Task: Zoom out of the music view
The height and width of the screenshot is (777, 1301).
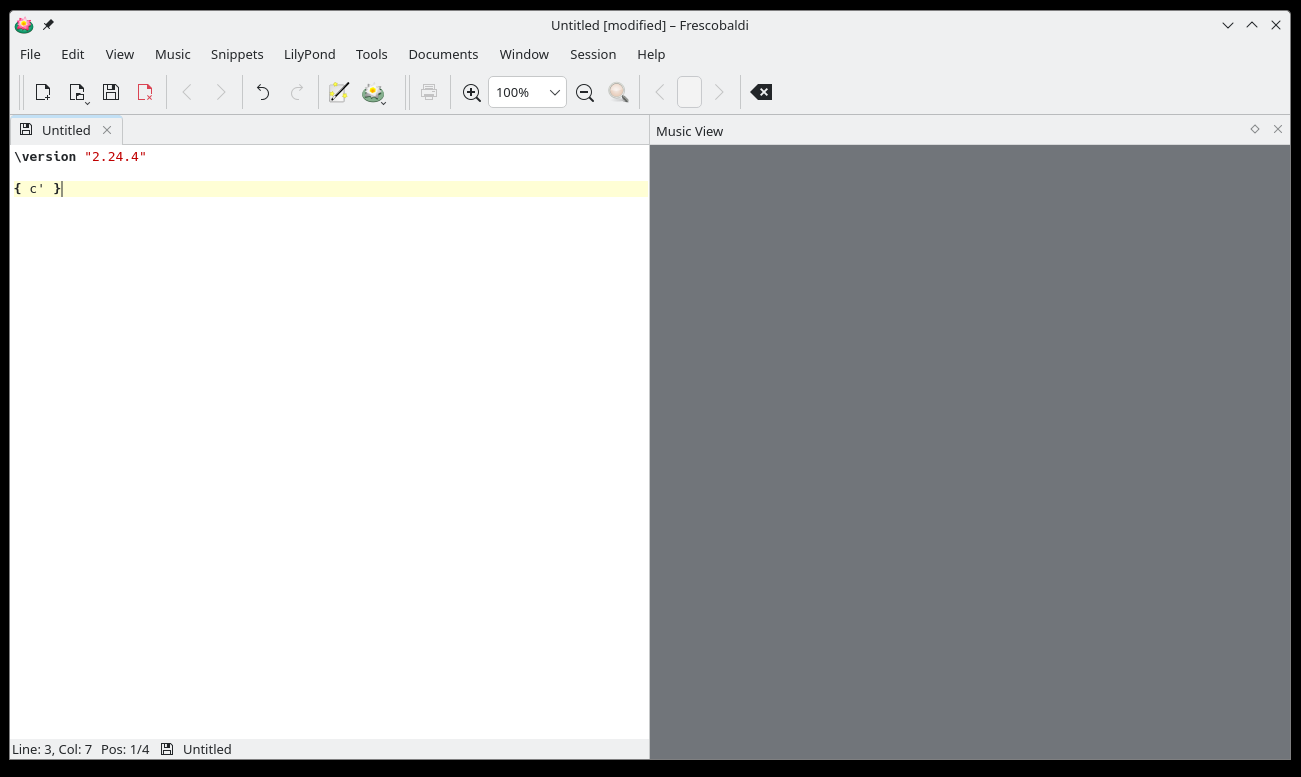Action: [x=585, y=92]
